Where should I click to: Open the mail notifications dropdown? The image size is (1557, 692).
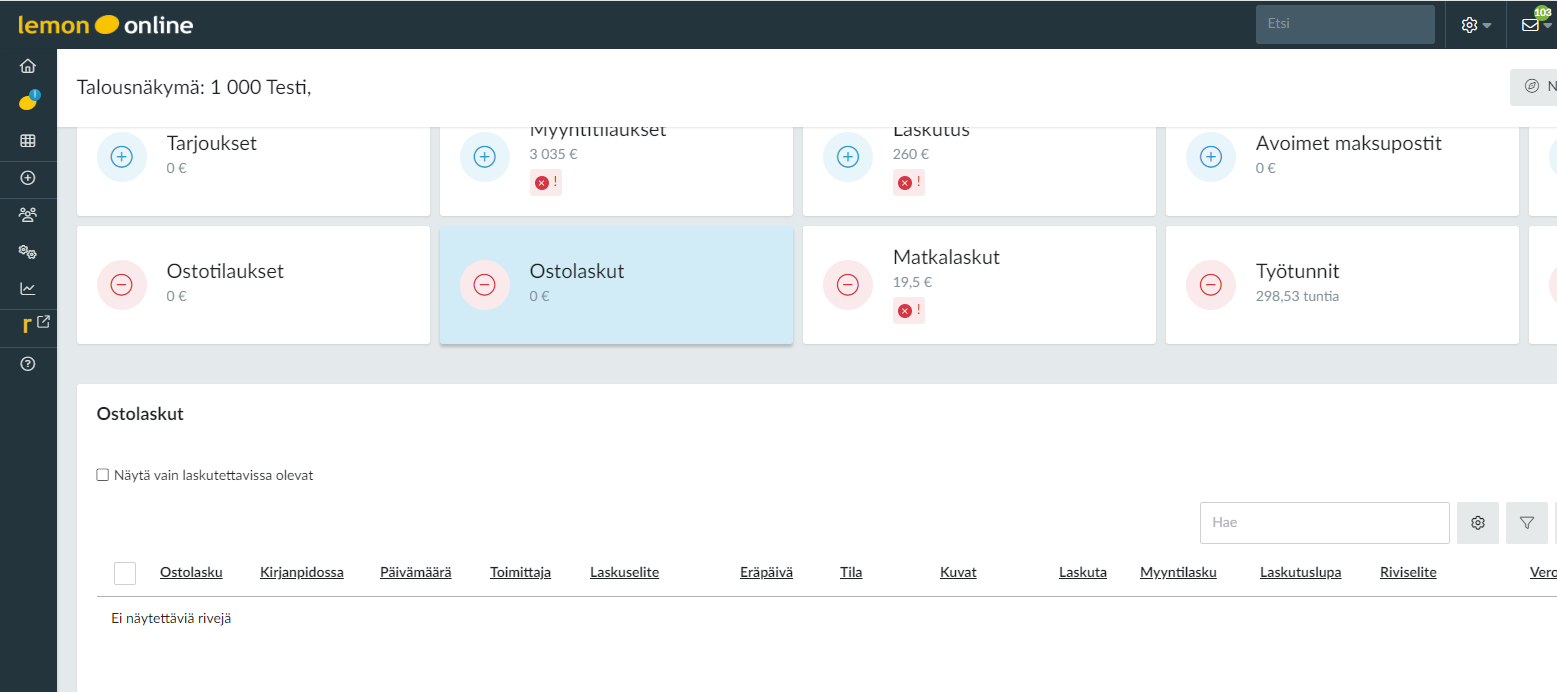pyautogui.click(x=1535, y=25)
